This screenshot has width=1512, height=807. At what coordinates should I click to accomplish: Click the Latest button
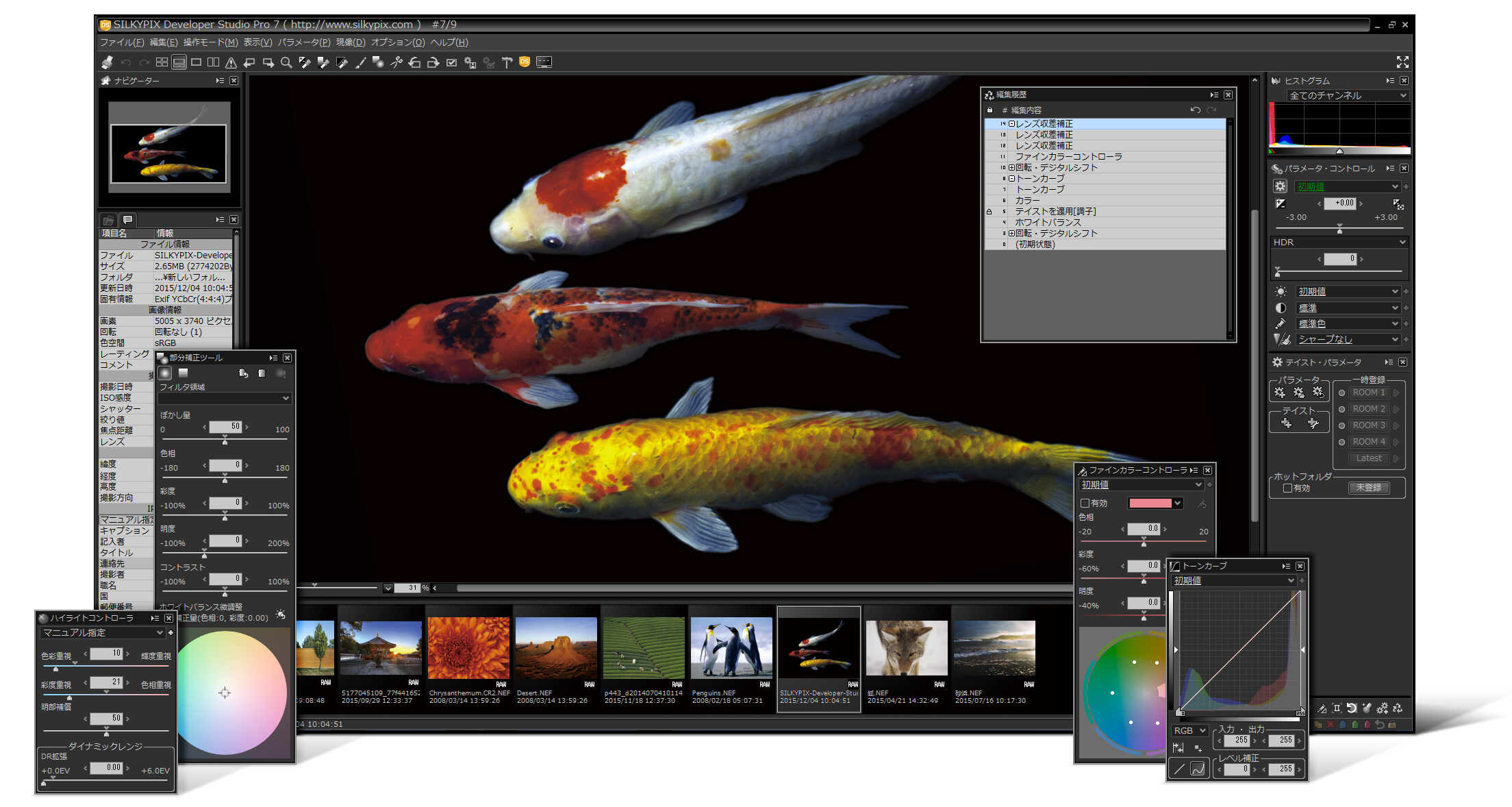click(1368, 458)
